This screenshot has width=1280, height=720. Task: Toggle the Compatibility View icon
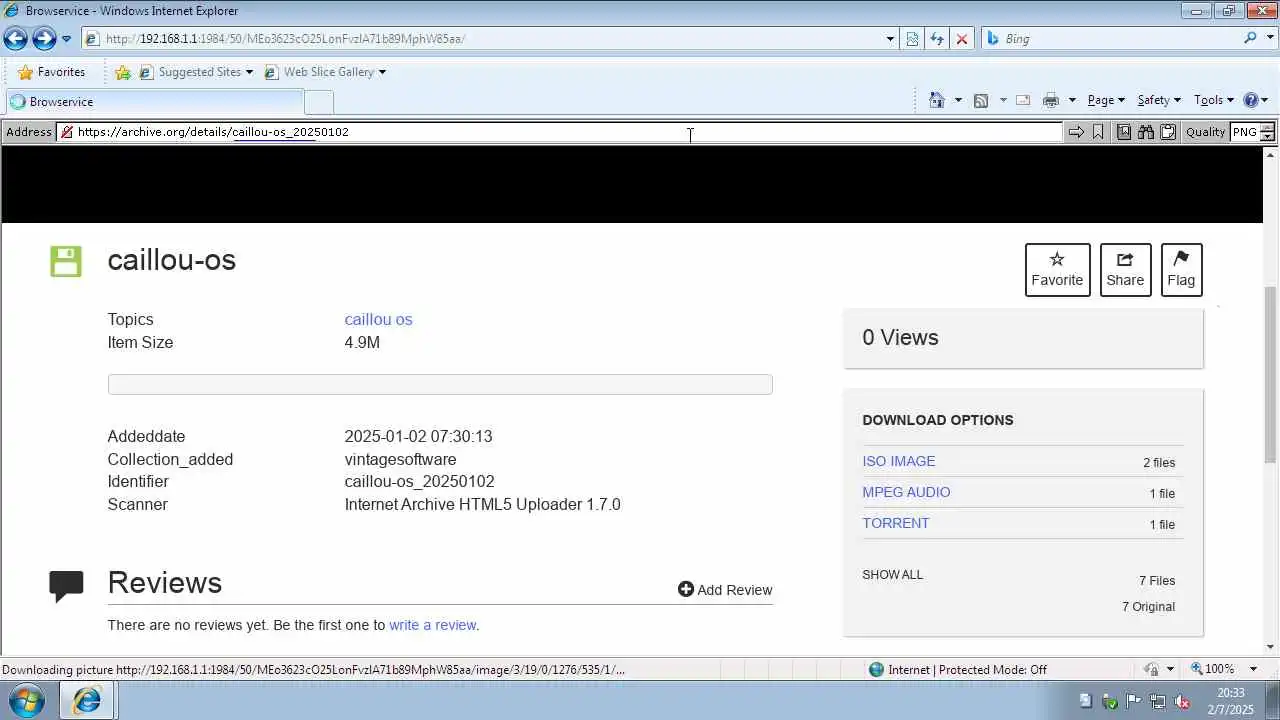click(x=912, y=39)
